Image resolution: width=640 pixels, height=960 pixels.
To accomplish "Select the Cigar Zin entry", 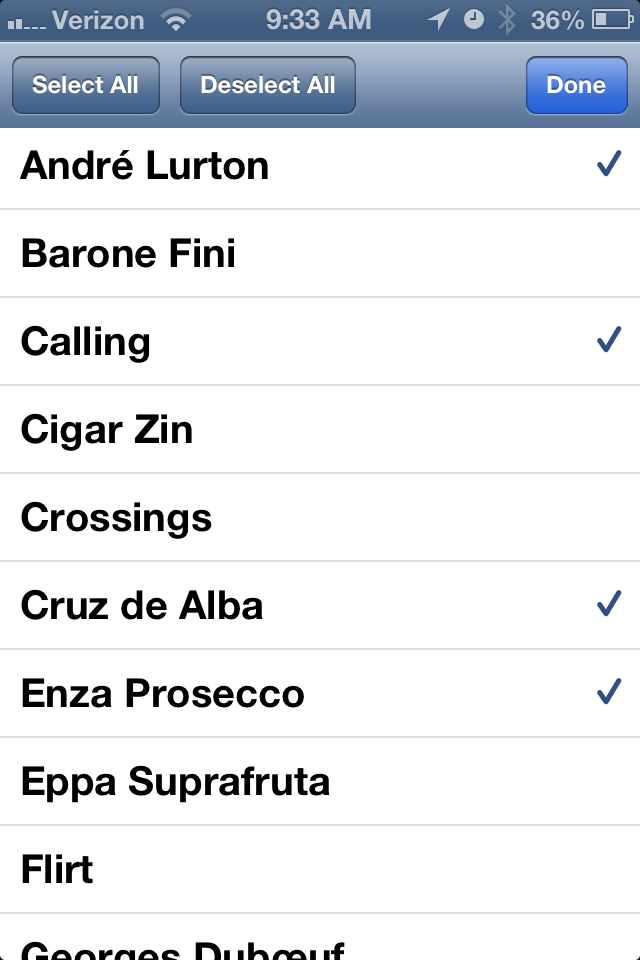I will tap(320, 429).
